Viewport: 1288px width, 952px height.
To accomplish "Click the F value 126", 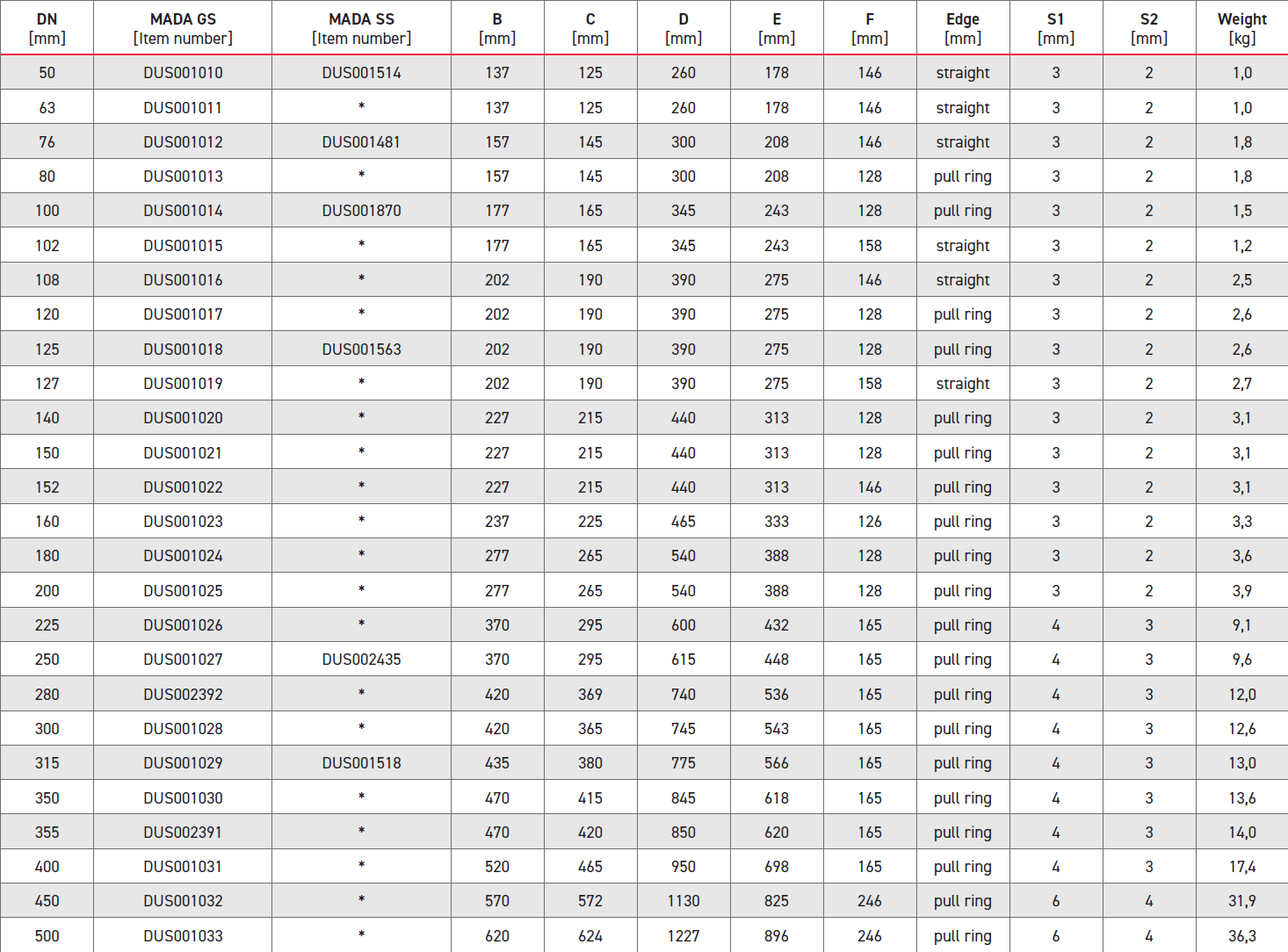I will (869, 522).
